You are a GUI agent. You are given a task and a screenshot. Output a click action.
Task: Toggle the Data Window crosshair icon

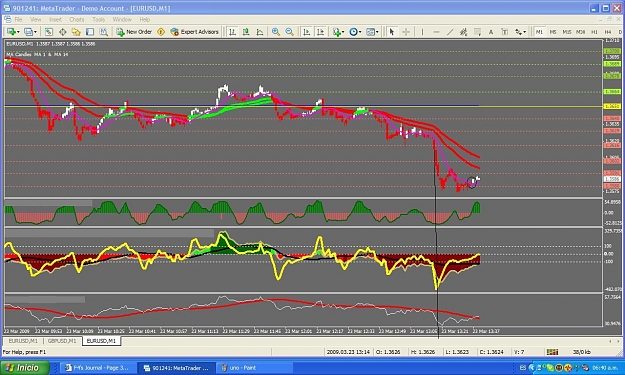[x=63, y=31]
